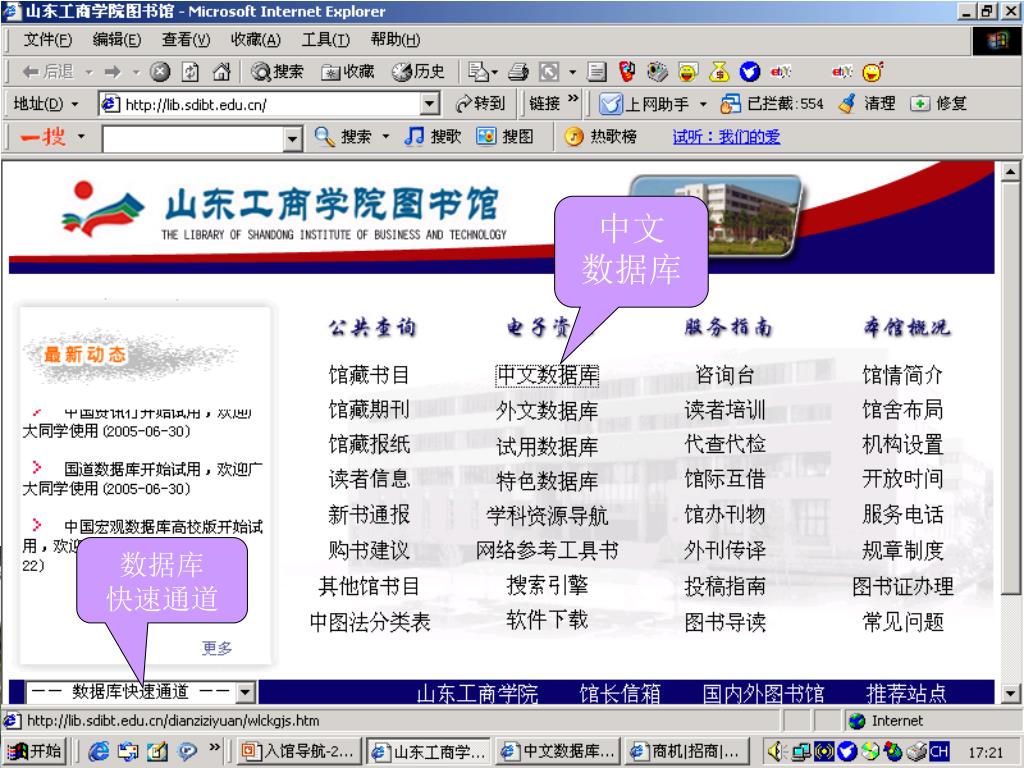Image resolution: width=1024 pixels, height=768 pixels.
Task: Click the print icon in toolbar
Action: [x=519, y=72]
